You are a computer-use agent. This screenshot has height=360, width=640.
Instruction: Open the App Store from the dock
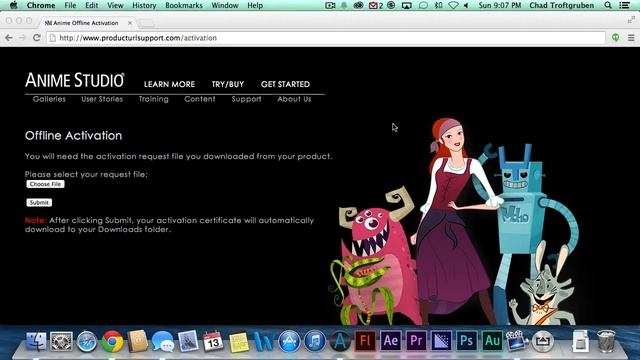[289, 341]
